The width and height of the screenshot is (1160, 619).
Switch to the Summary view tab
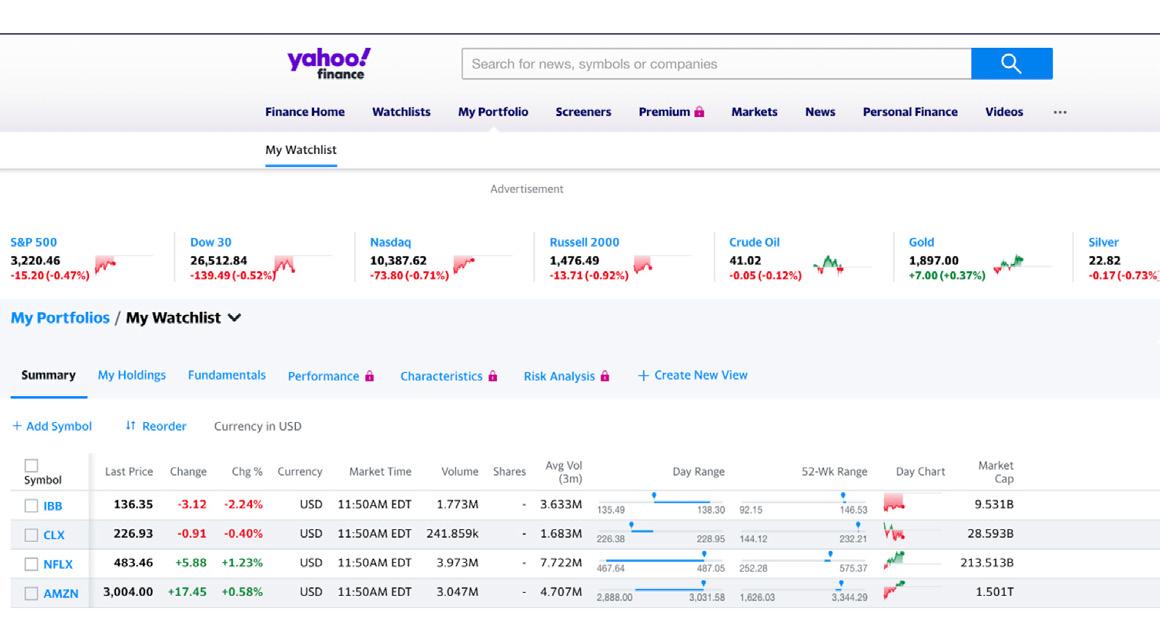click(x=48, y=375)
